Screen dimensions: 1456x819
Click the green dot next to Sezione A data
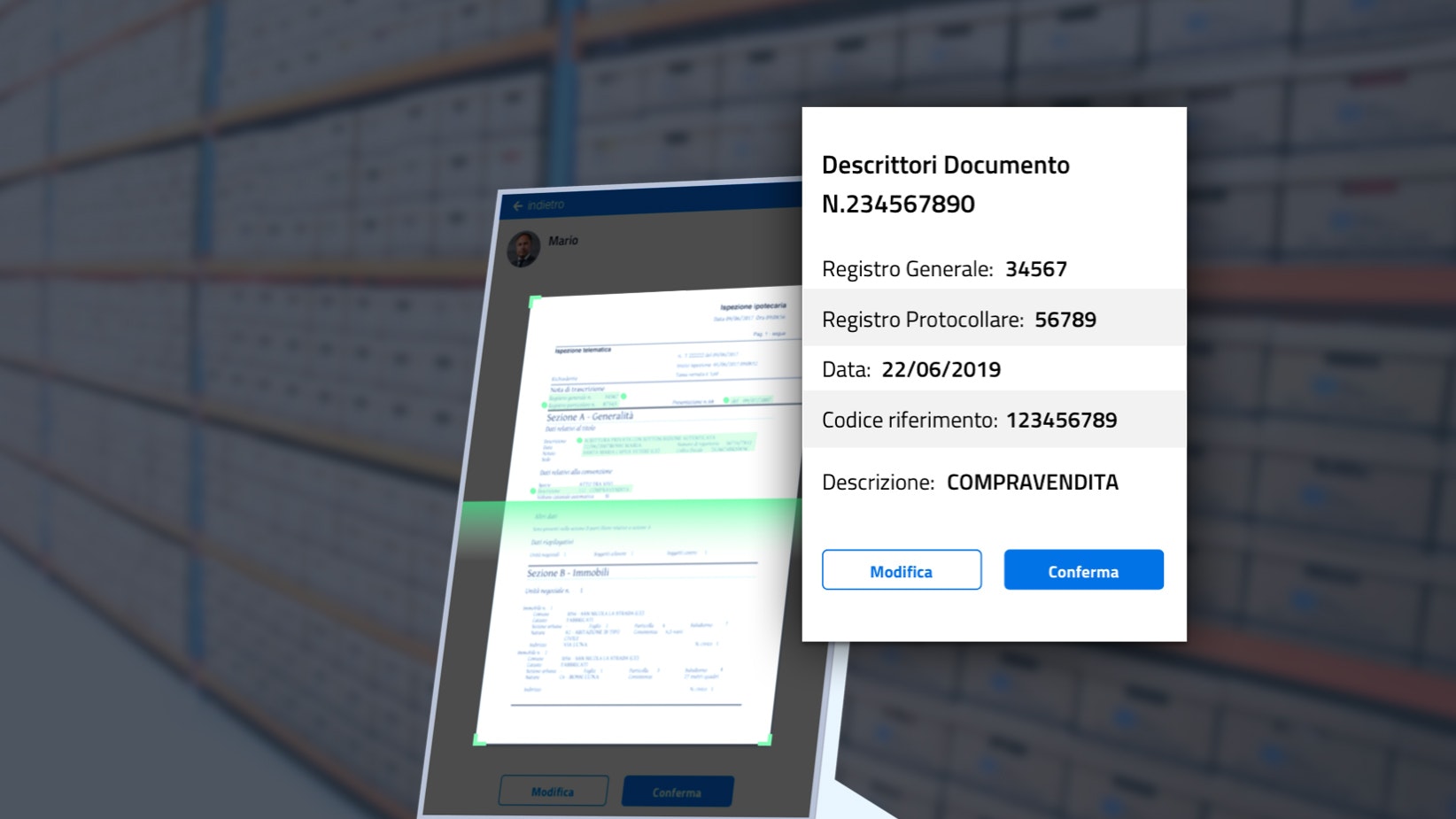(x=580, y=441)
